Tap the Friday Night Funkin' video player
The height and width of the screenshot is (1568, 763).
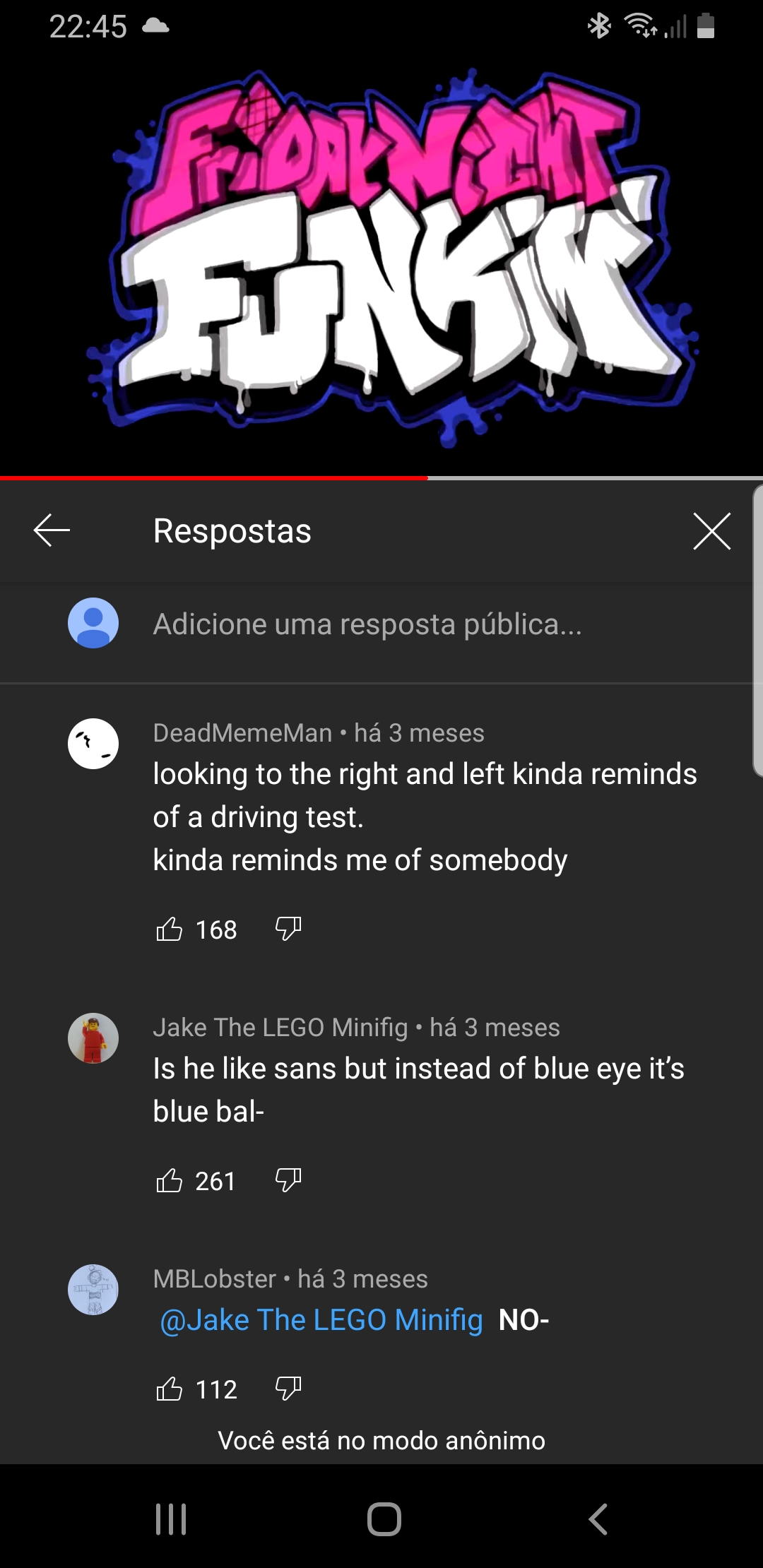[x=381, y=263]
